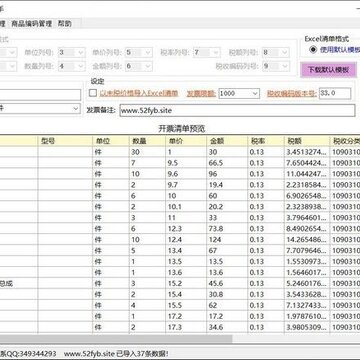Click the 金额 column header
Image resolution: width=360 pixels, height=360 pixels.
pyautogui.click(x=227, y=141)
